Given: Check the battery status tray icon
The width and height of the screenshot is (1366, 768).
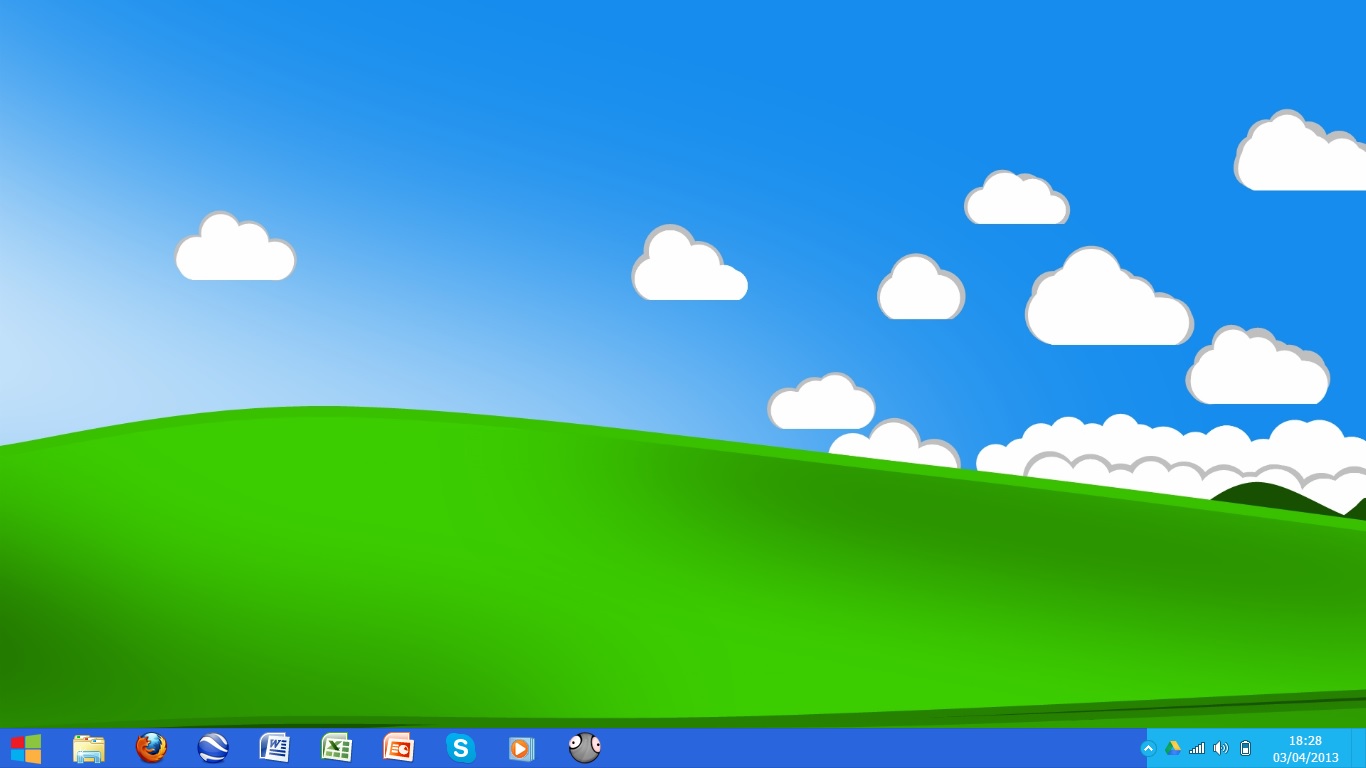Looking at the screenshot, I should 1245,748.
